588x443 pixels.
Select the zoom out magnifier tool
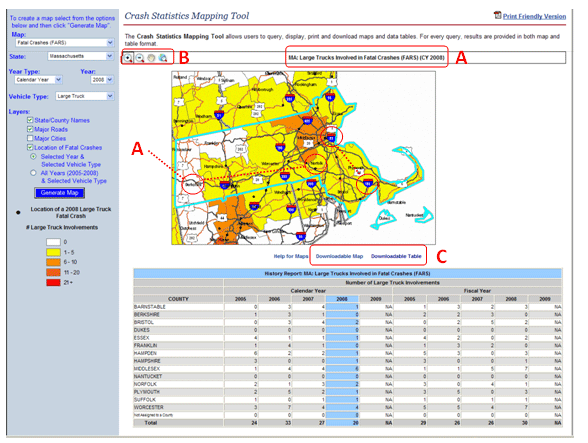[140, 58]
